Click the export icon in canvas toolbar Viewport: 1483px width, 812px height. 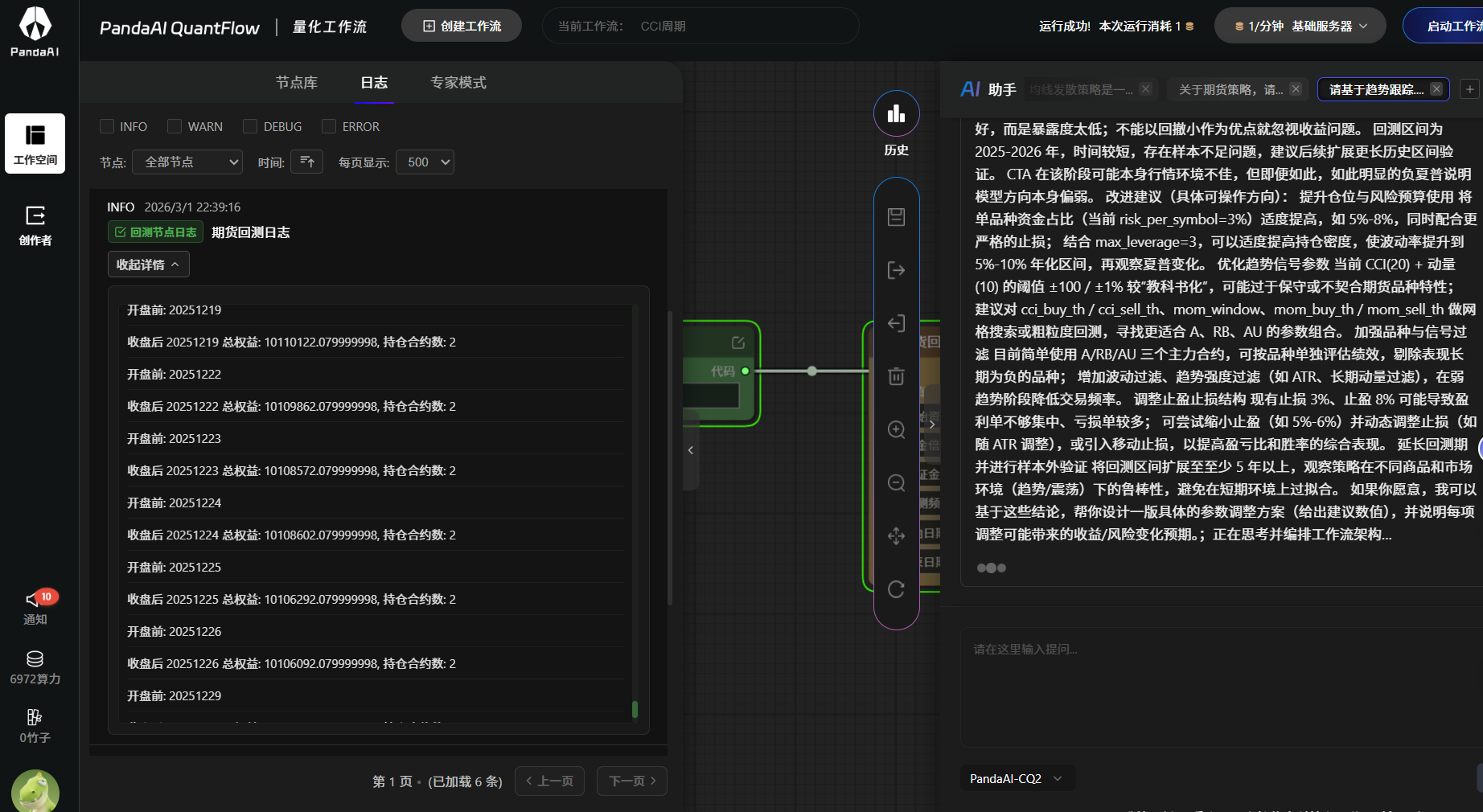[x=896, y=270]
